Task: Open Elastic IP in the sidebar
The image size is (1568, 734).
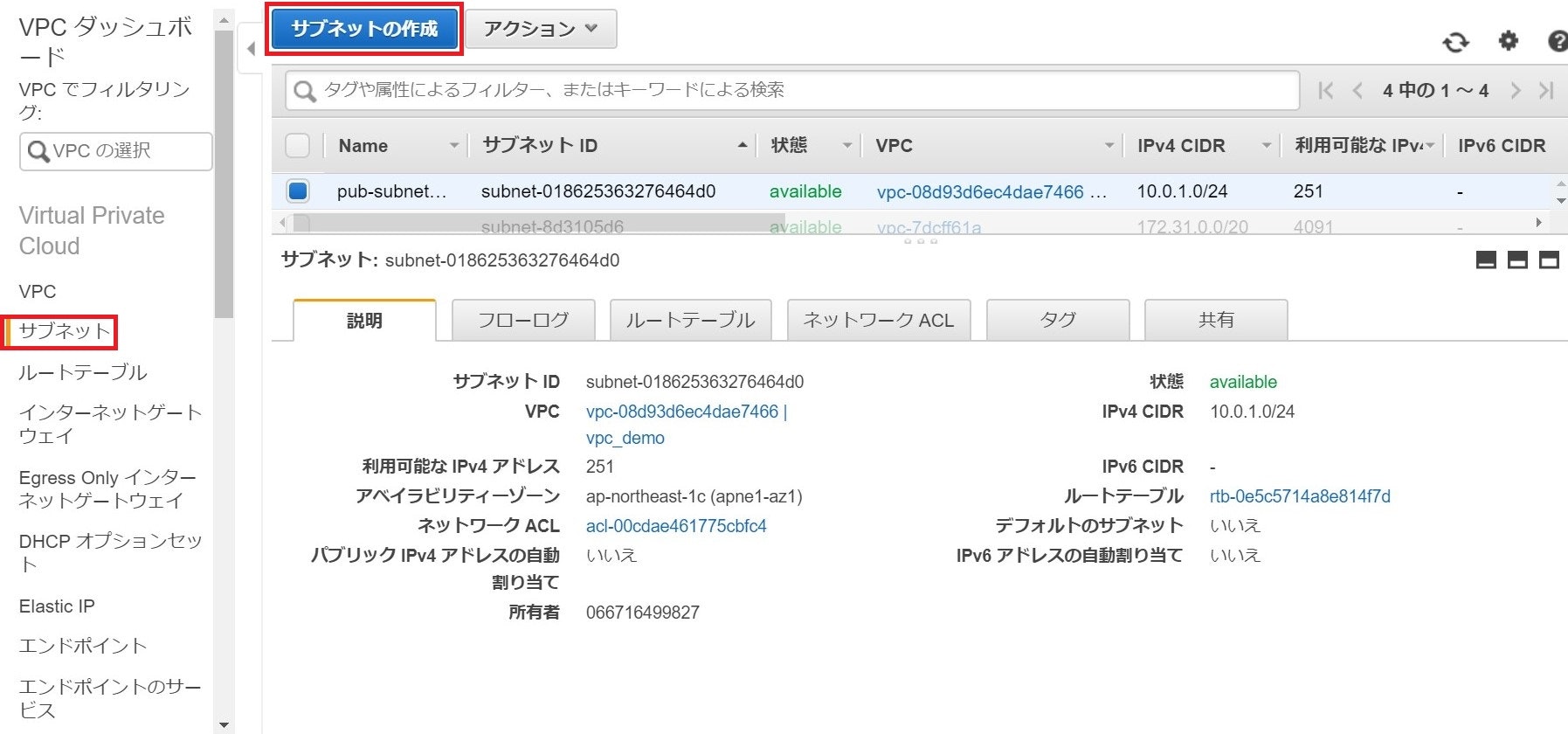Action: (x=57, y=606)
